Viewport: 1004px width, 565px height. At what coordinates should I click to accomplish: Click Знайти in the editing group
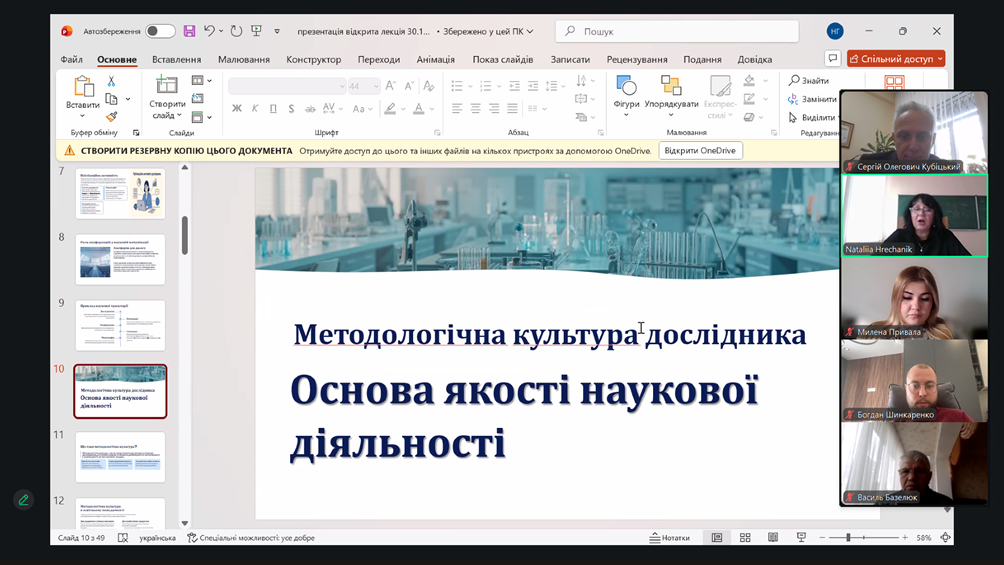tap(808, 81)
